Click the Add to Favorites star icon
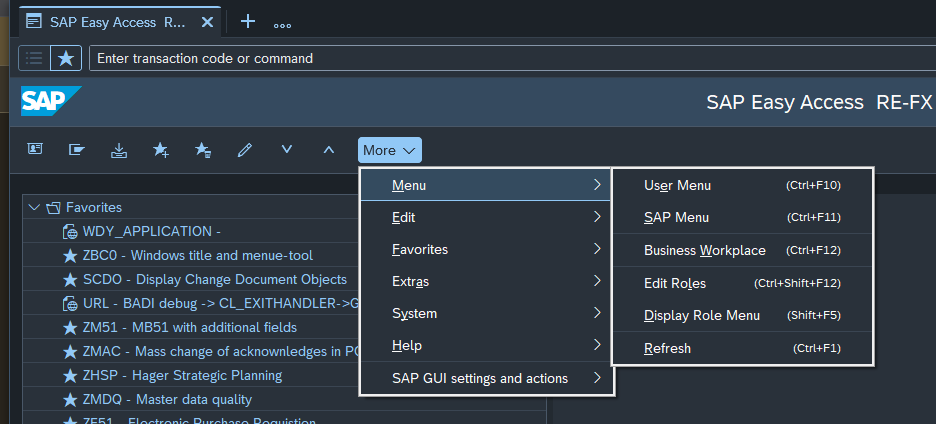 tap(161, 150)
